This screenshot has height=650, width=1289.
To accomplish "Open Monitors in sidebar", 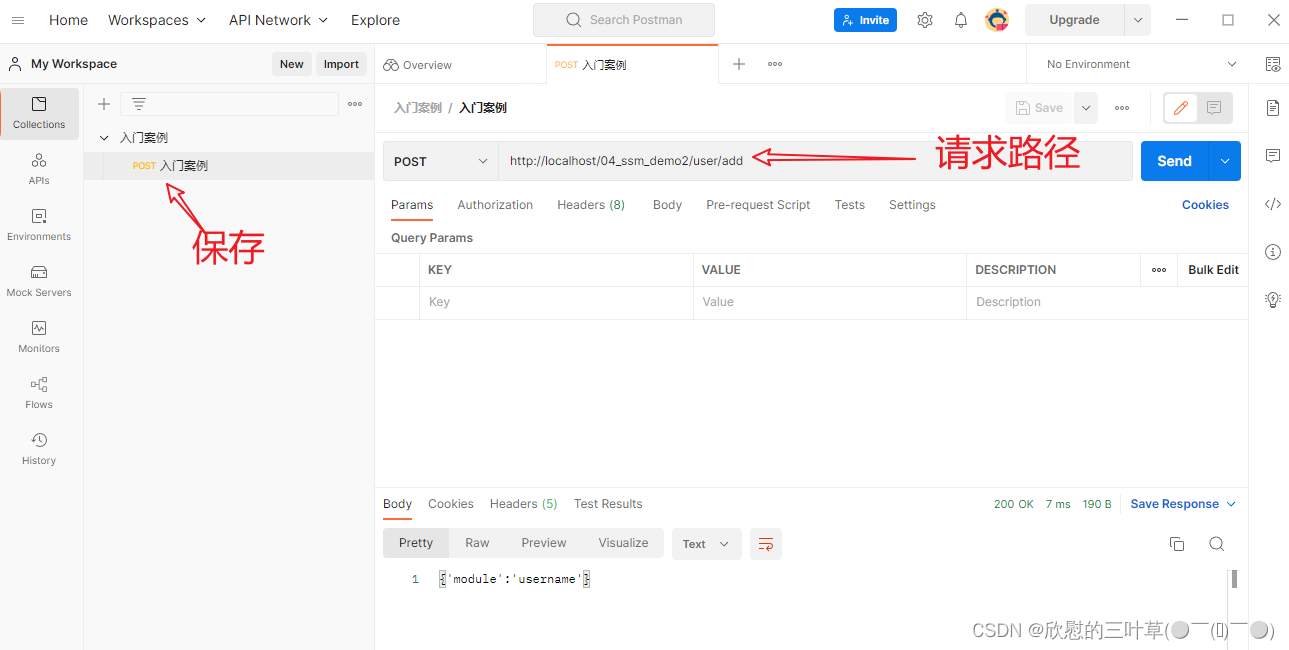I will (x=39, y=336).
